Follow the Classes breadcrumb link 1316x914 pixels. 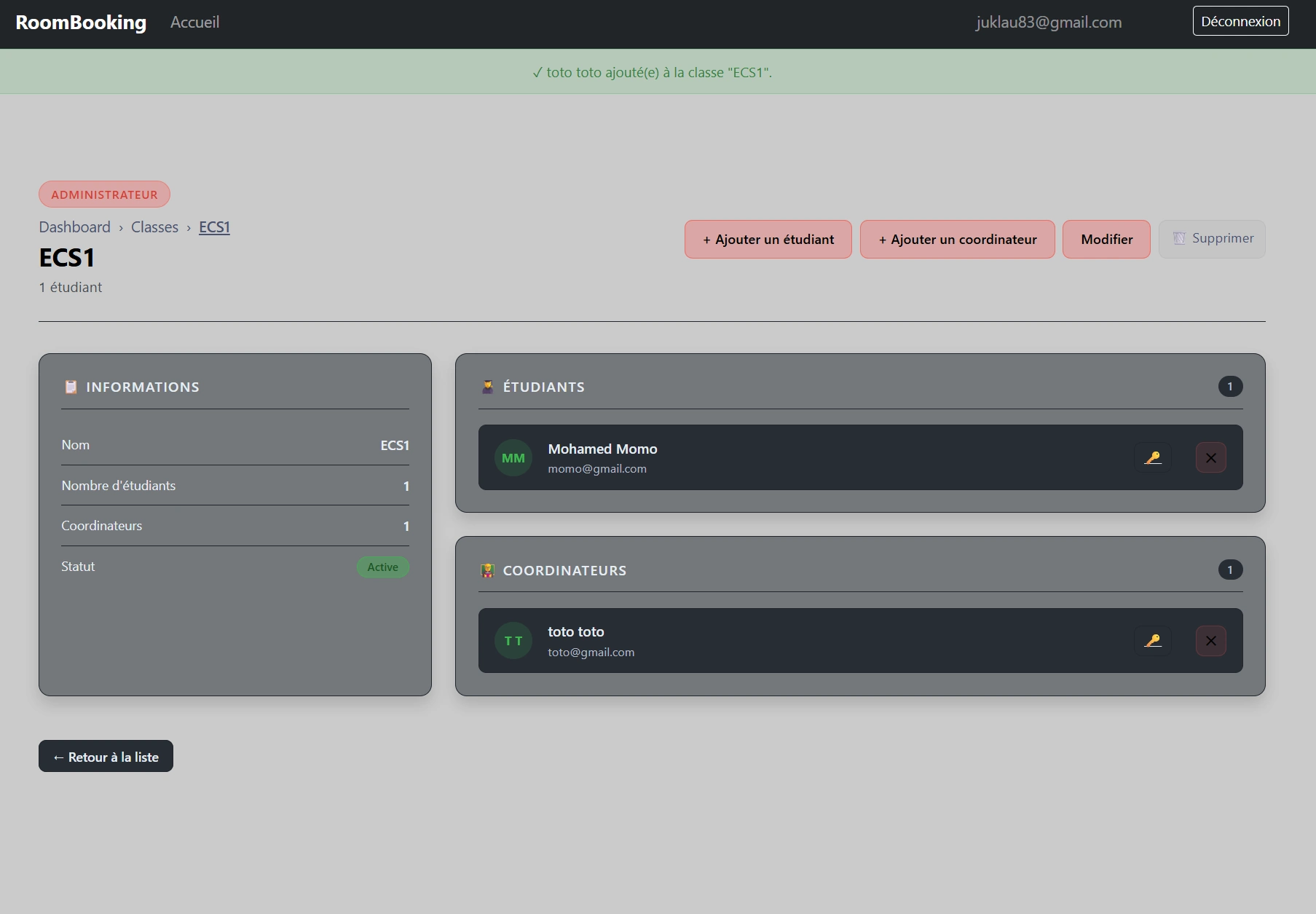(x=154, y=226)
